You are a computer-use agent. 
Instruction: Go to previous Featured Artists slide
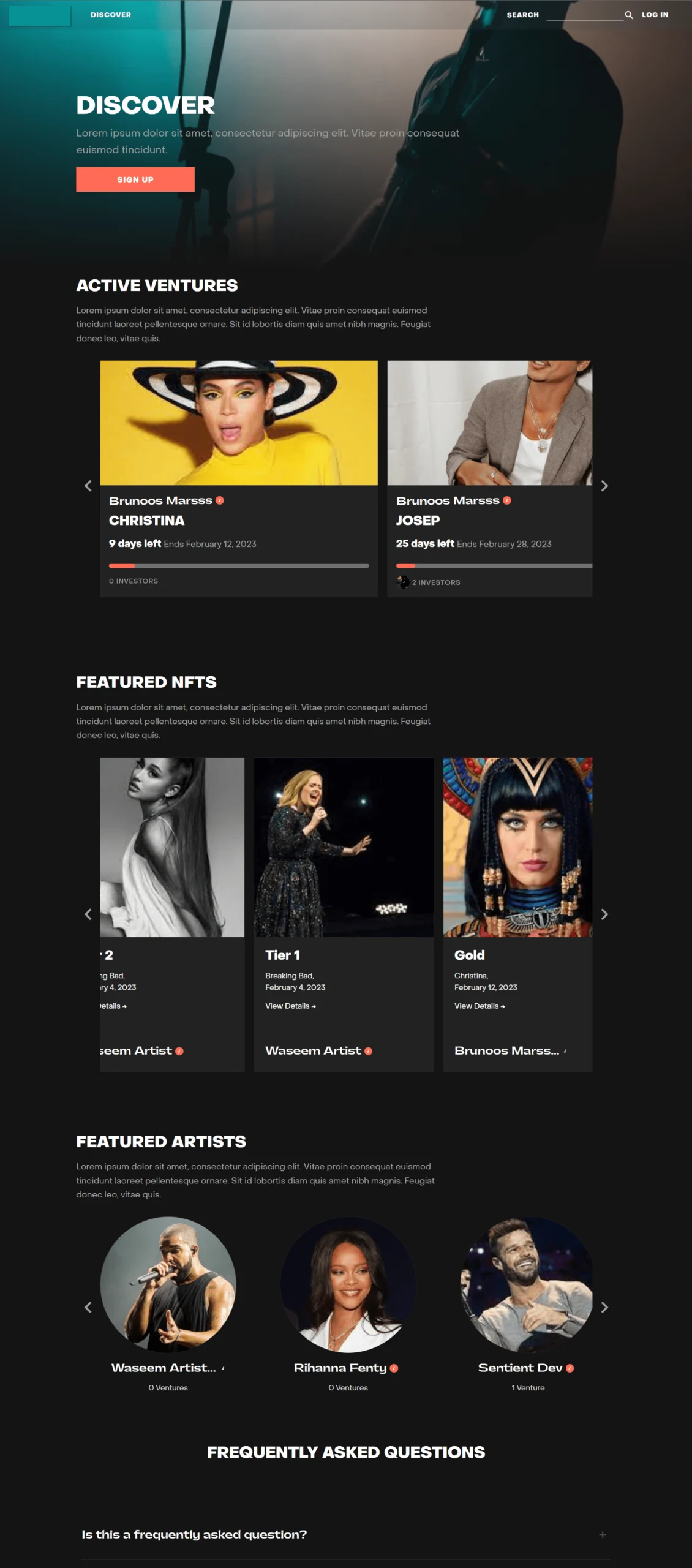tap(88, 1308)
